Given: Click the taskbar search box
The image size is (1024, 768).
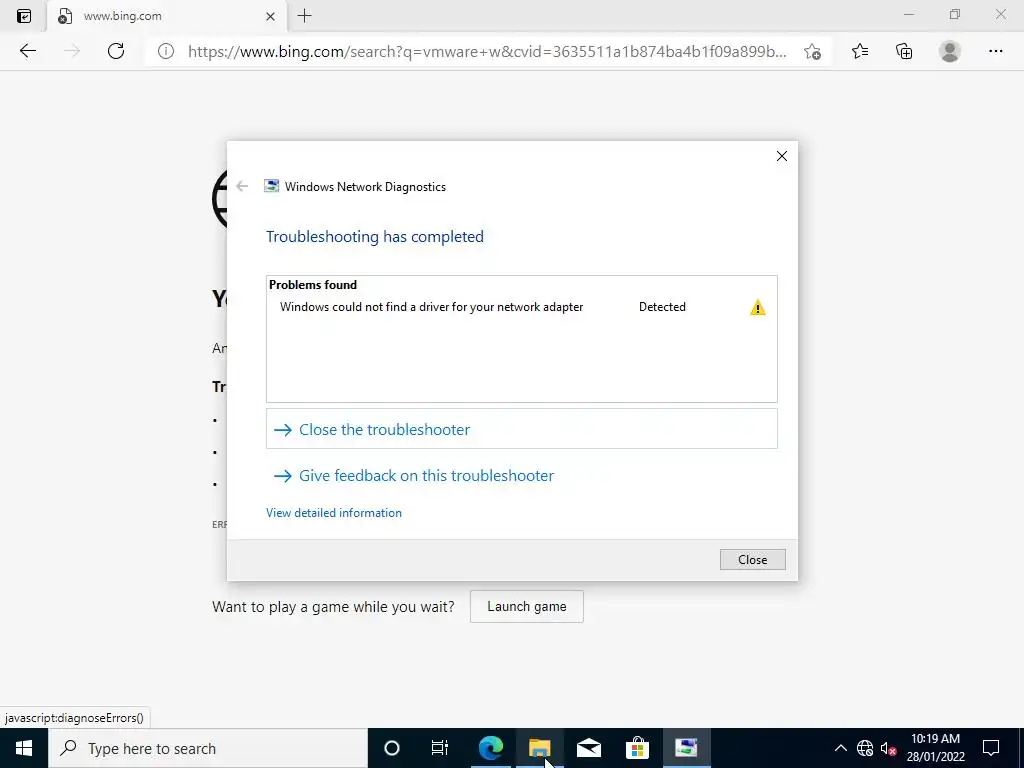Looking at the screenshot, I should [x=208, y=748].
